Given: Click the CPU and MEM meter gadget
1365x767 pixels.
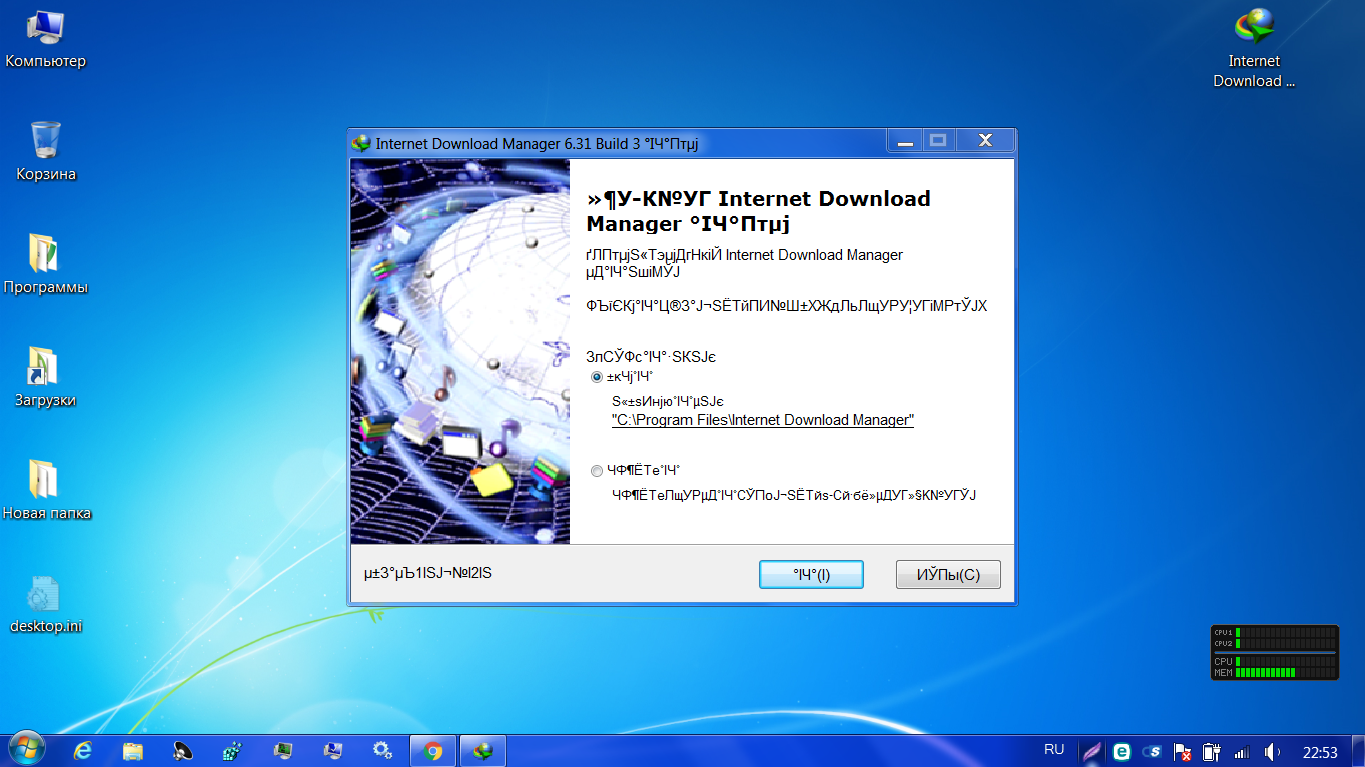Looking at the screenshot, I should point(1274,653).
